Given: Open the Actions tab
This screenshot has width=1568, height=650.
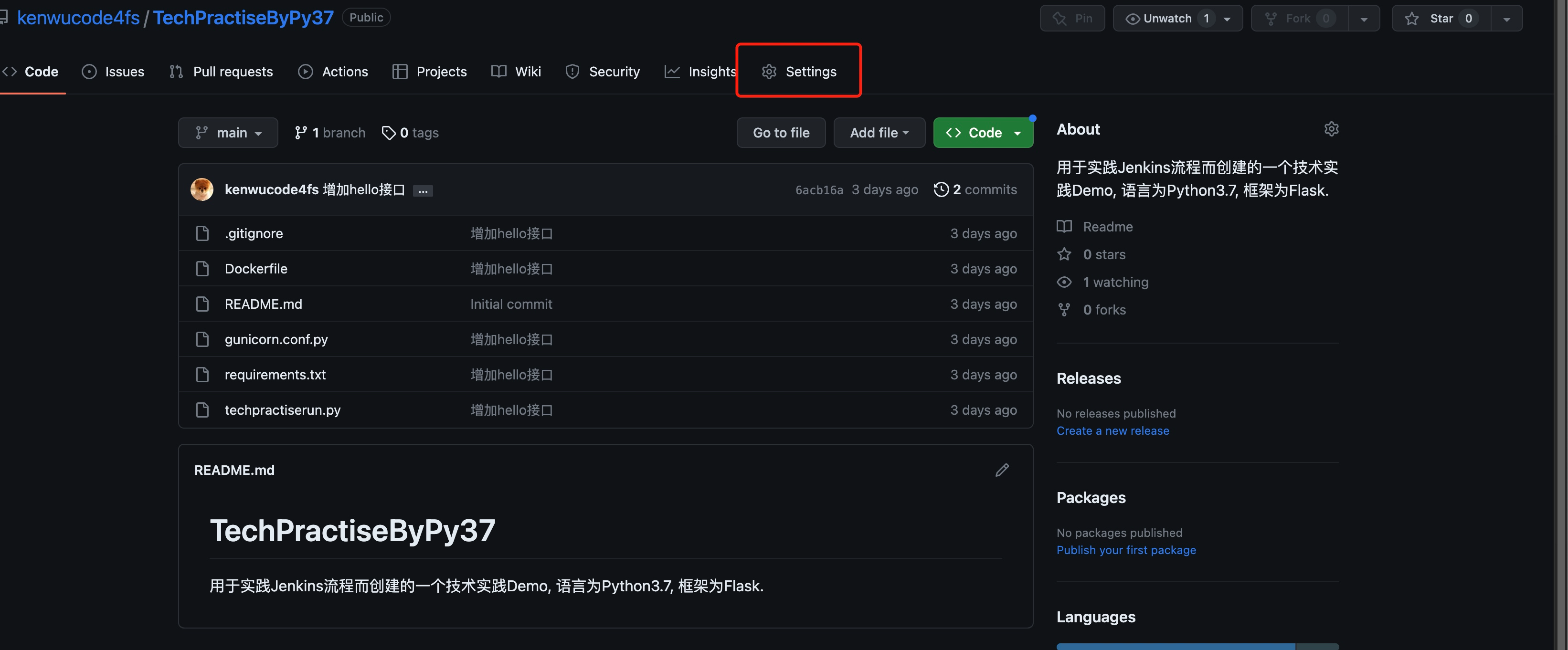Looking at the screenshot, I should (333, 71).
